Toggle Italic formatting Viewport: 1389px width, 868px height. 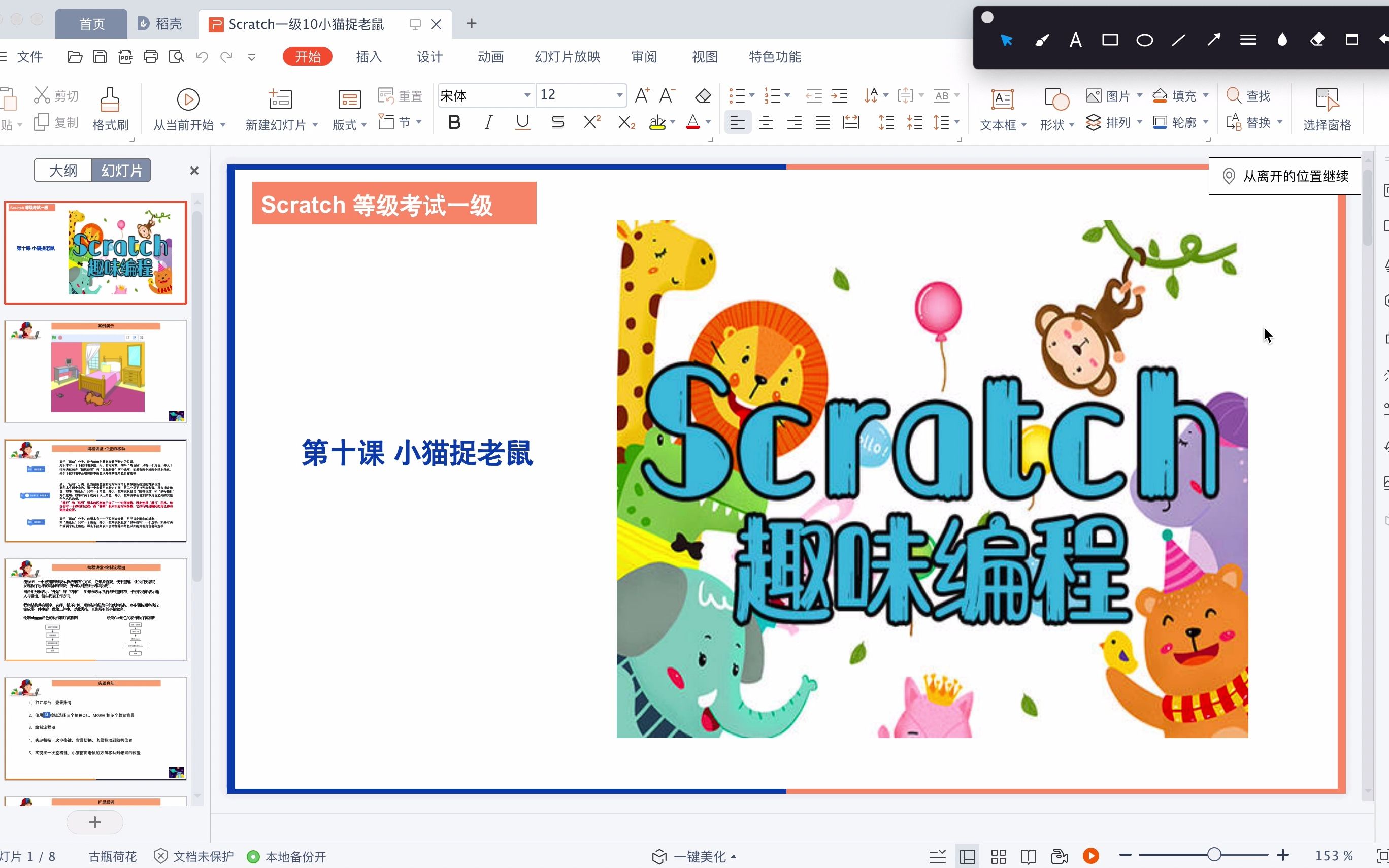tap(488, 122)
